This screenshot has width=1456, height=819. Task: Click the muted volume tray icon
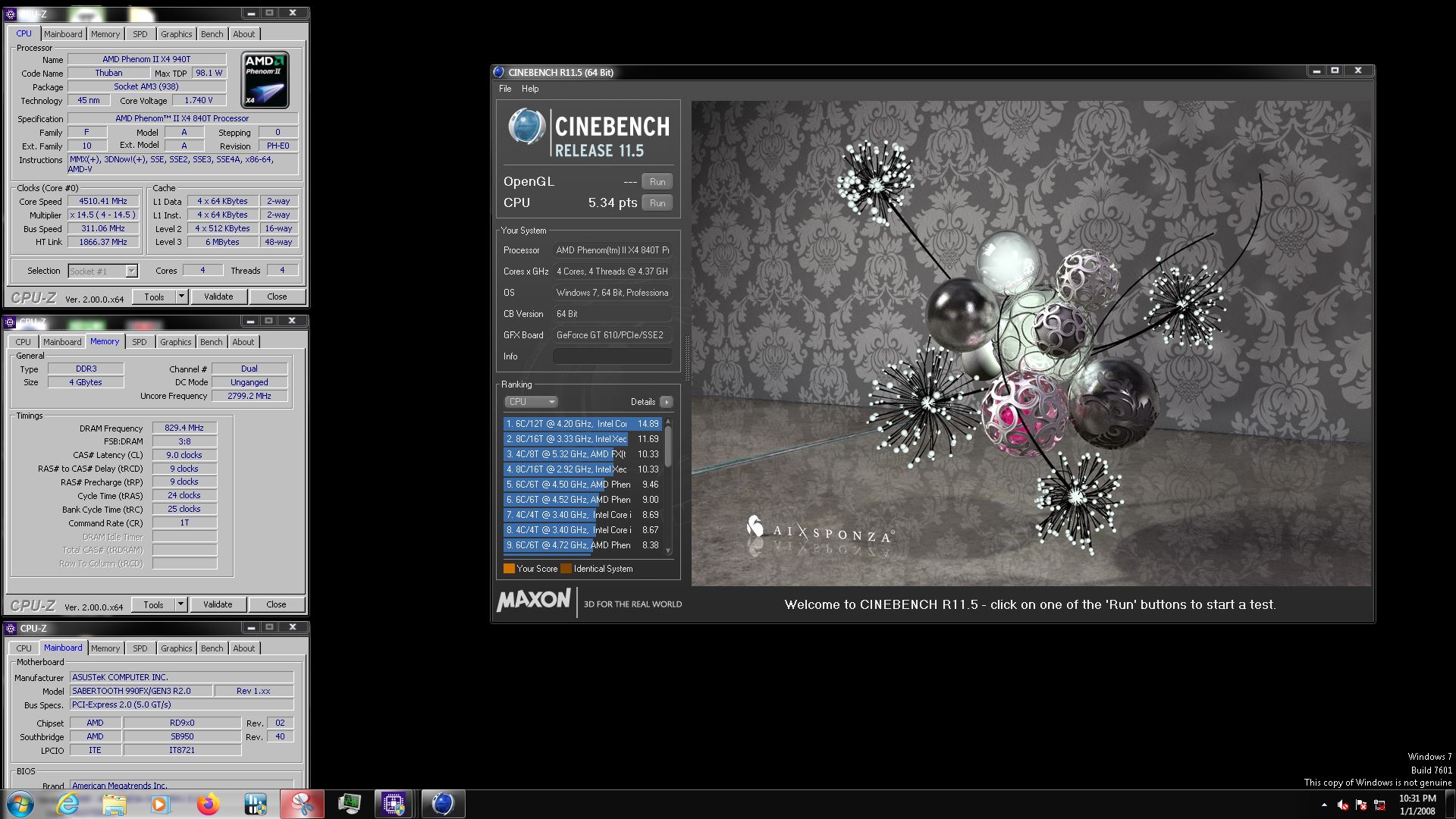[1342, 805]
